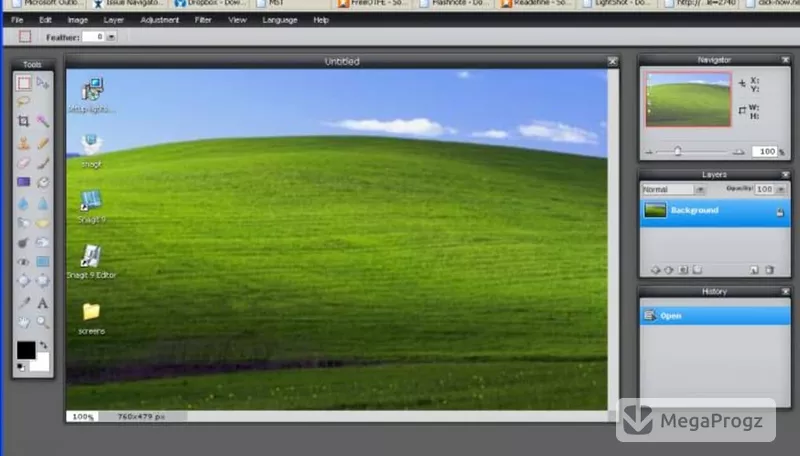800x456 pixels.
Task: Click the Navigator zoom percentage field
Action: point(764,151)
